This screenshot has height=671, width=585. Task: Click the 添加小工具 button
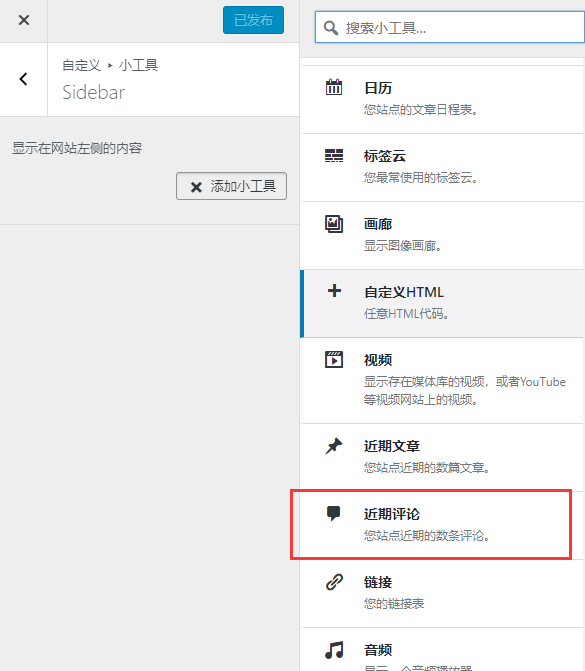[232, 186]
